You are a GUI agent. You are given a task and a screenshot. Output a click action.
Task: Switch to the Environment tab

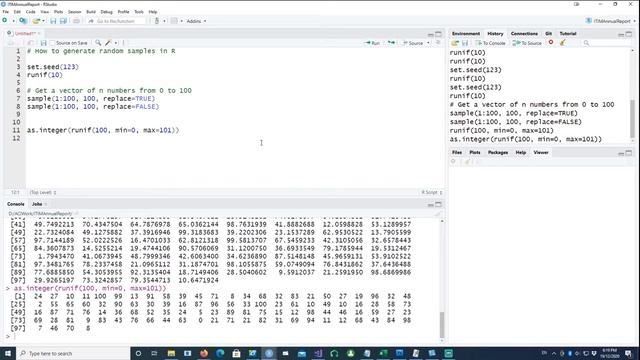466,33
